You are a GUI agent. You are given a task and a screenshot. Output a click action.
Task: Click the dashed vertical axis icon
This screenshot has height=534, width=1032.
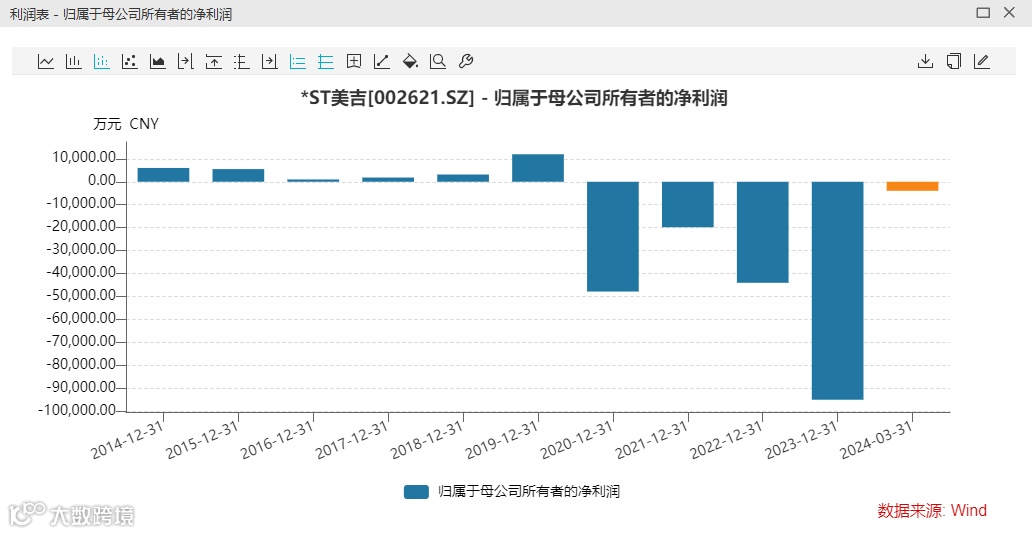coord(242,62)
